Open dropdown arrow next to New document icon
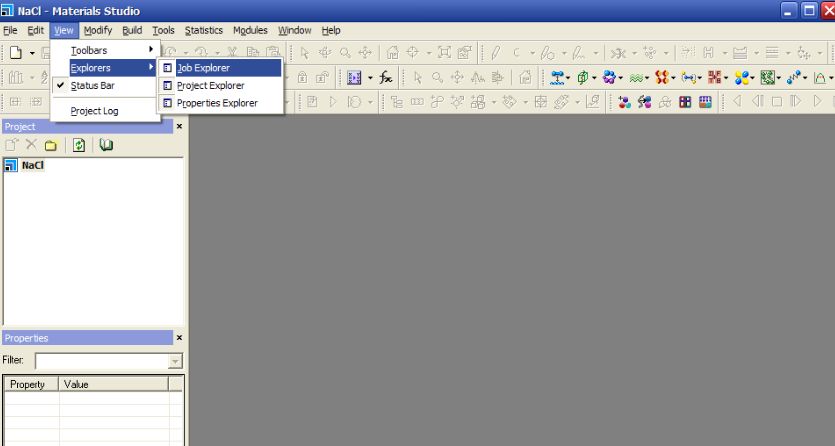The image size is (835, 446). click(x=32, y=52)
